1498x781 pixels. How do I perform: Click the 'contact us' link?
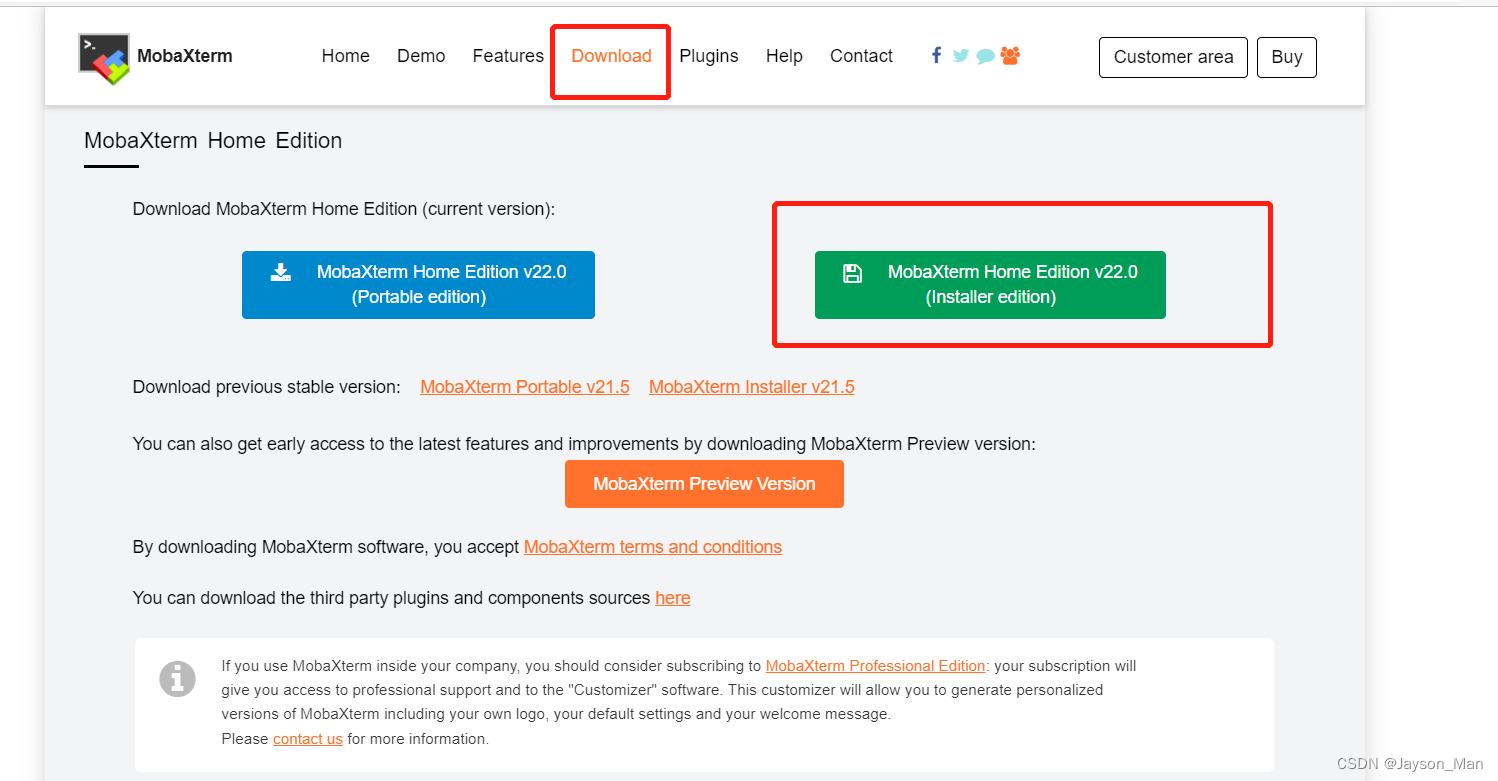click(308, 739)
